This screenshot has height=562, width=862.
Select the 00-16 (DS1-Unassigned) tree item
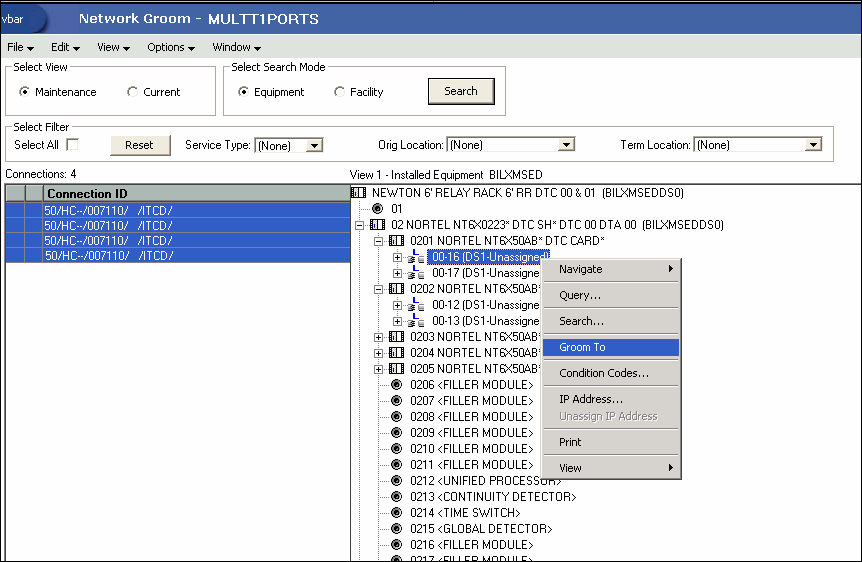(489, 257)
